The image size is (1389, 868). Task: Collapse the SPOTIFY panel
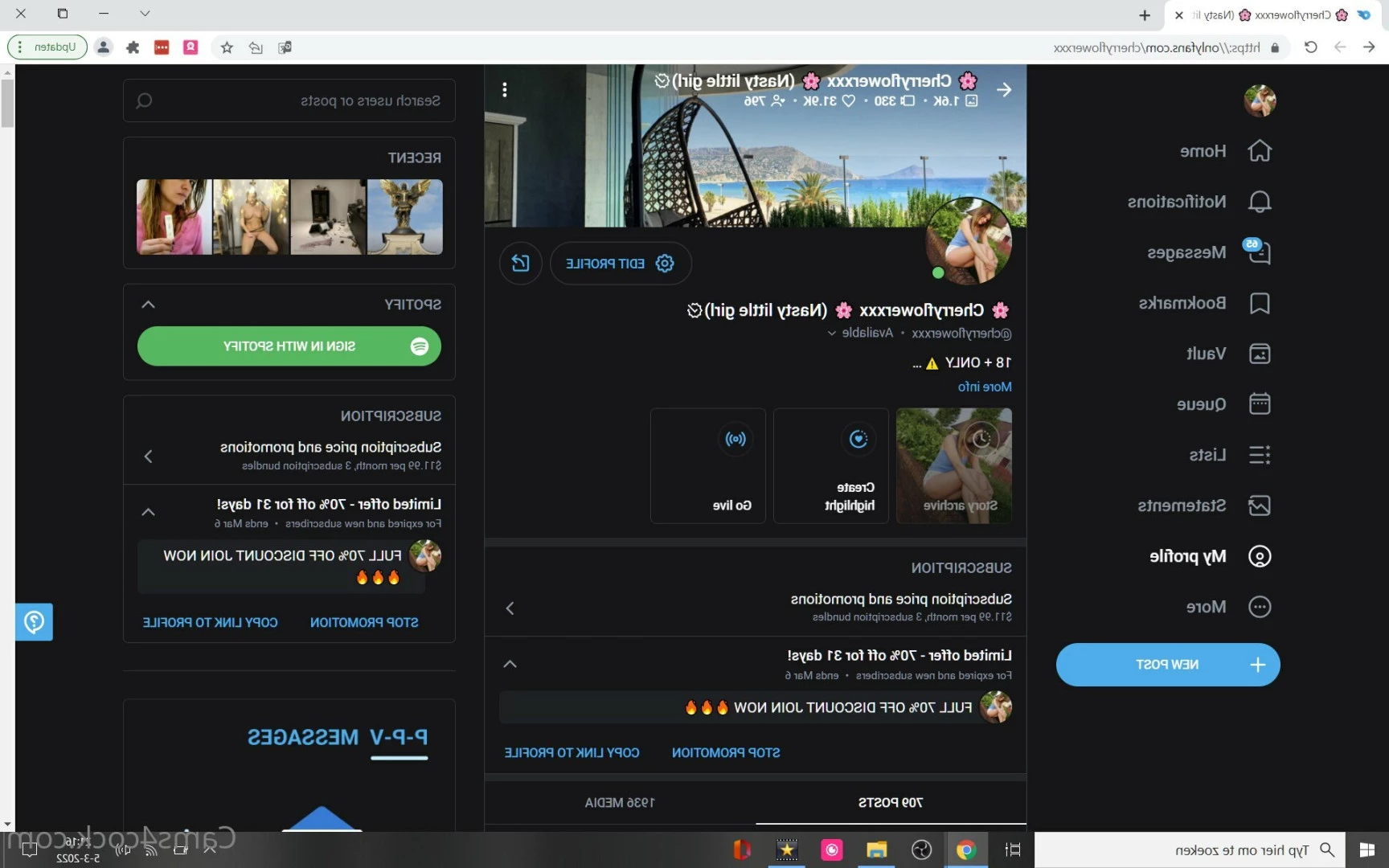[x=148, y=305]
